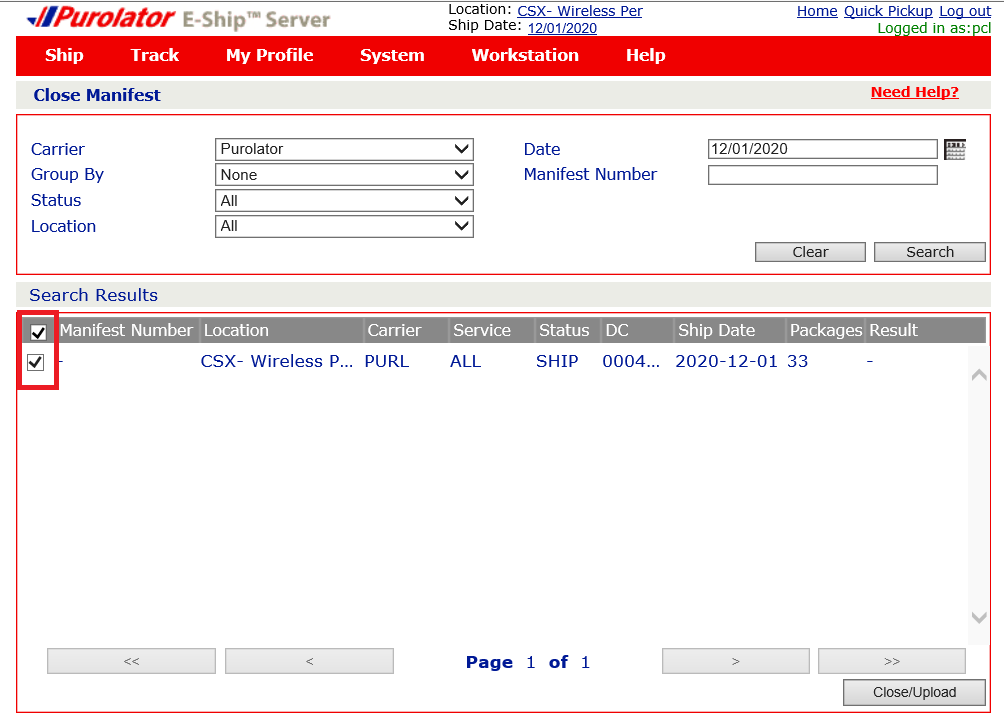Image resolution: width=1004 pixels, height=721 pixels.
Task: Open the Workstation menu
Action: point(525,56)
